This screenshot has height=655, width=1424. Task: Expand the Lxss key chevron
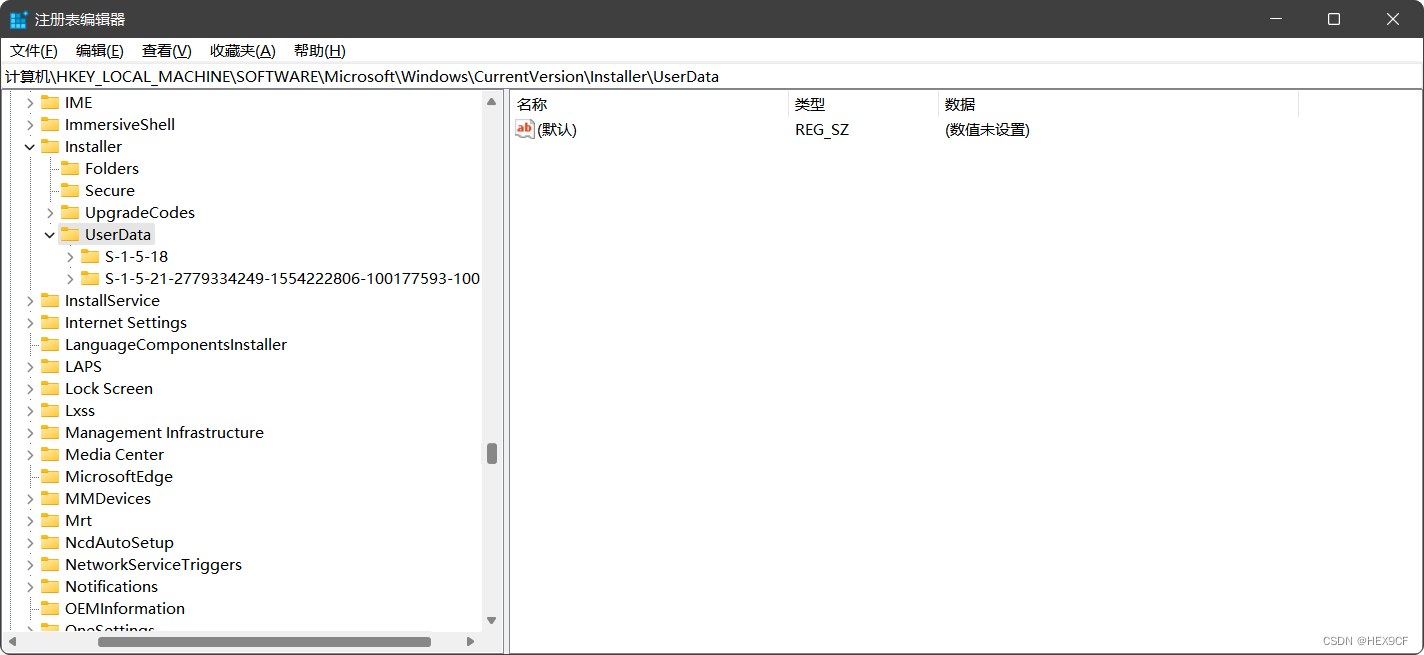tap(30, 411)
